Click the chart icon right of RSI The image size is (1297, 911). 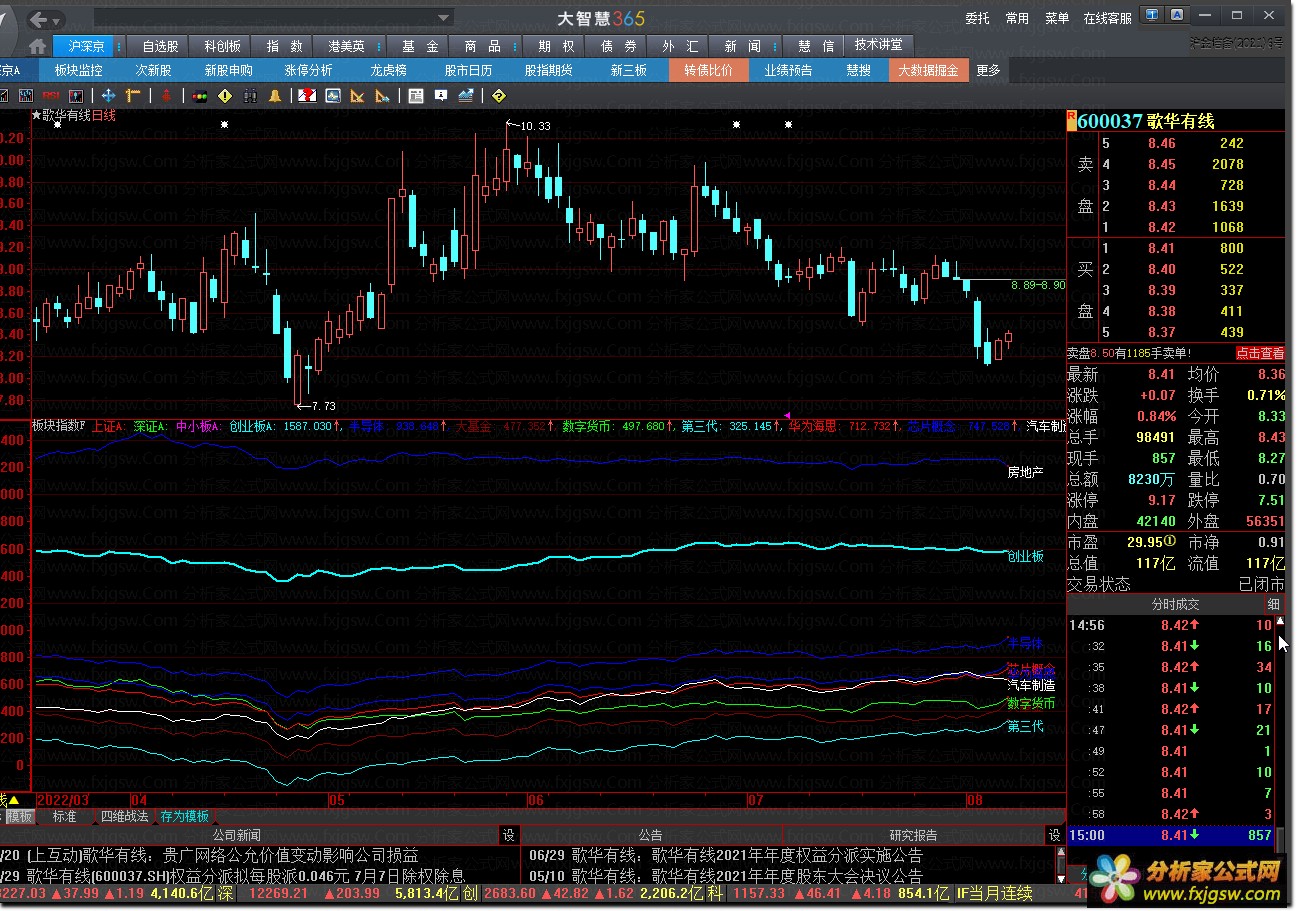point(75,96)
